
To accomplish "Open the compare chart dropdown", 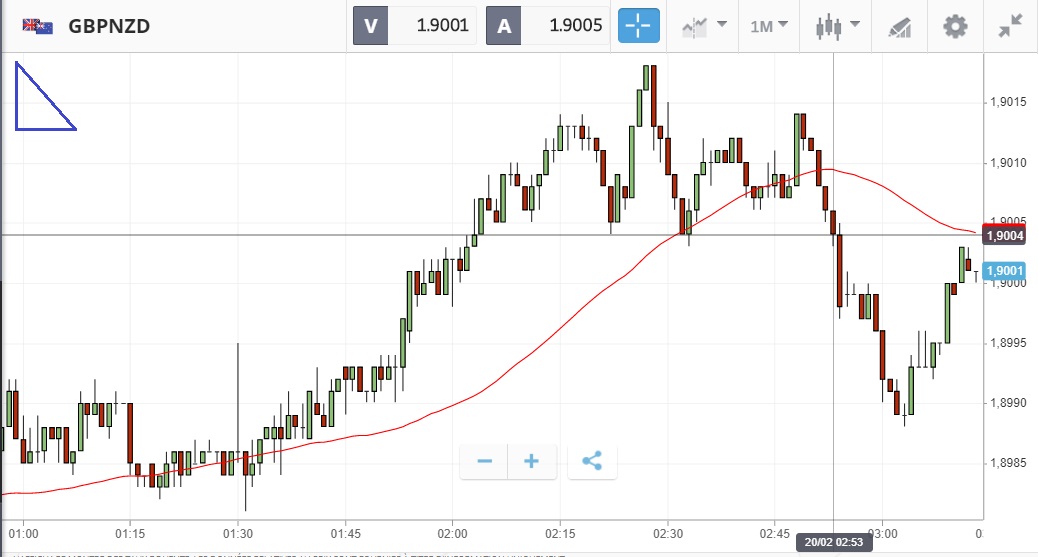I will pyautogui.click(x=704, y=26).
